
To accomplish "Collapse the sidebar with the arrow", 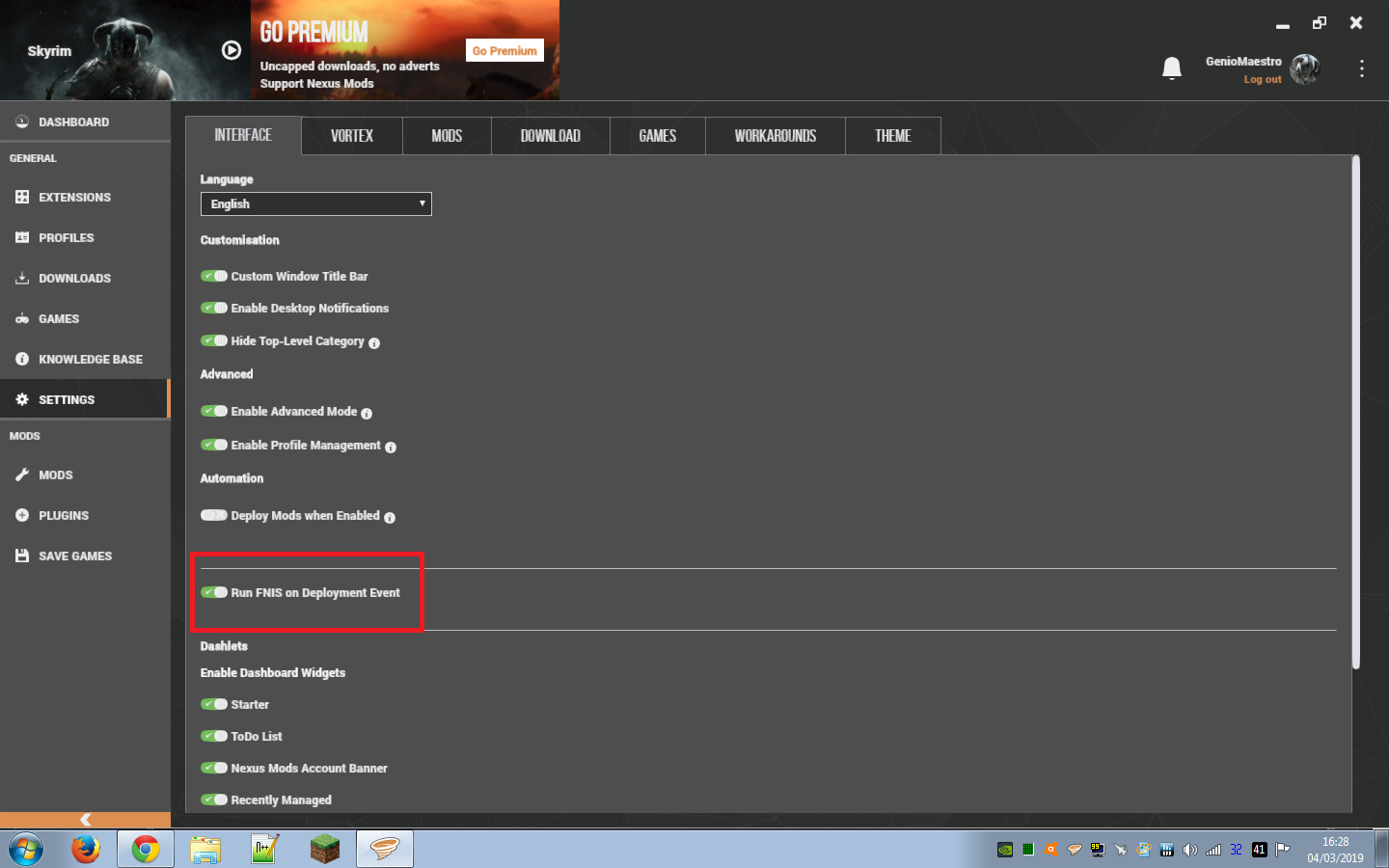I will point(85,820).
